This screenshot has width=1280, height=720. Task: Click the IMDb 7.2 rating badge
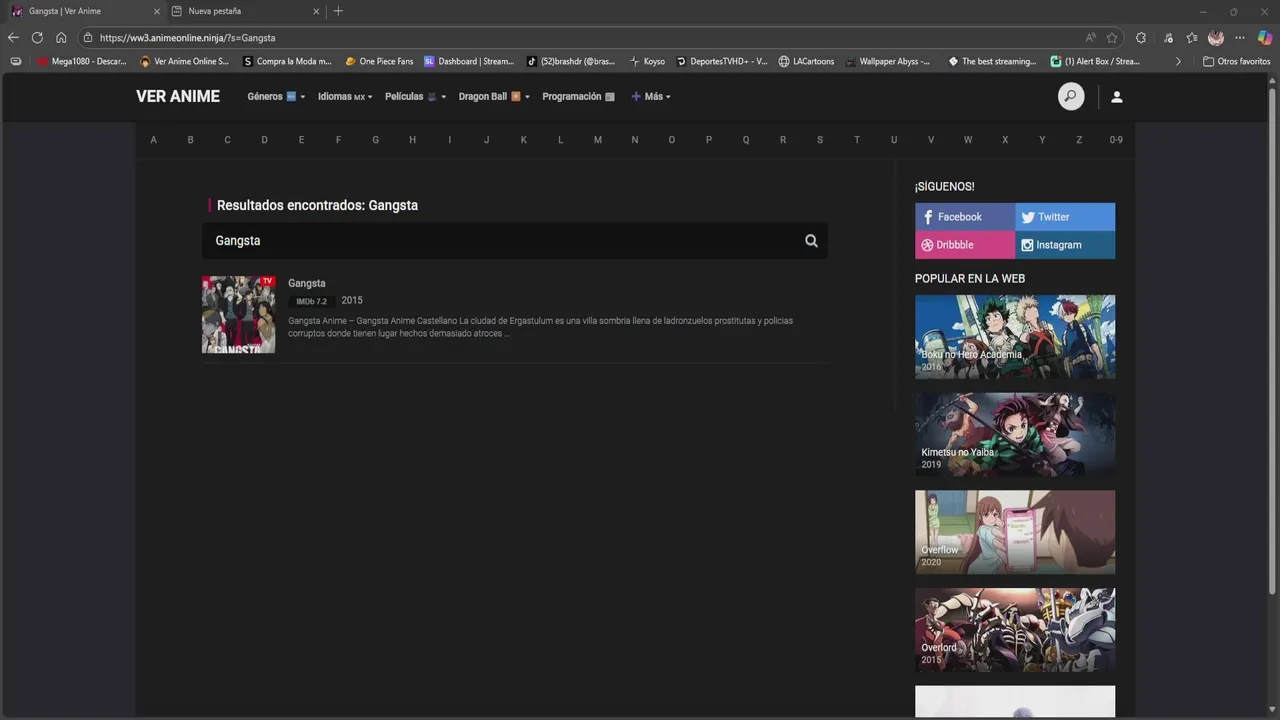pyautogui.click(x=311, y=301)
